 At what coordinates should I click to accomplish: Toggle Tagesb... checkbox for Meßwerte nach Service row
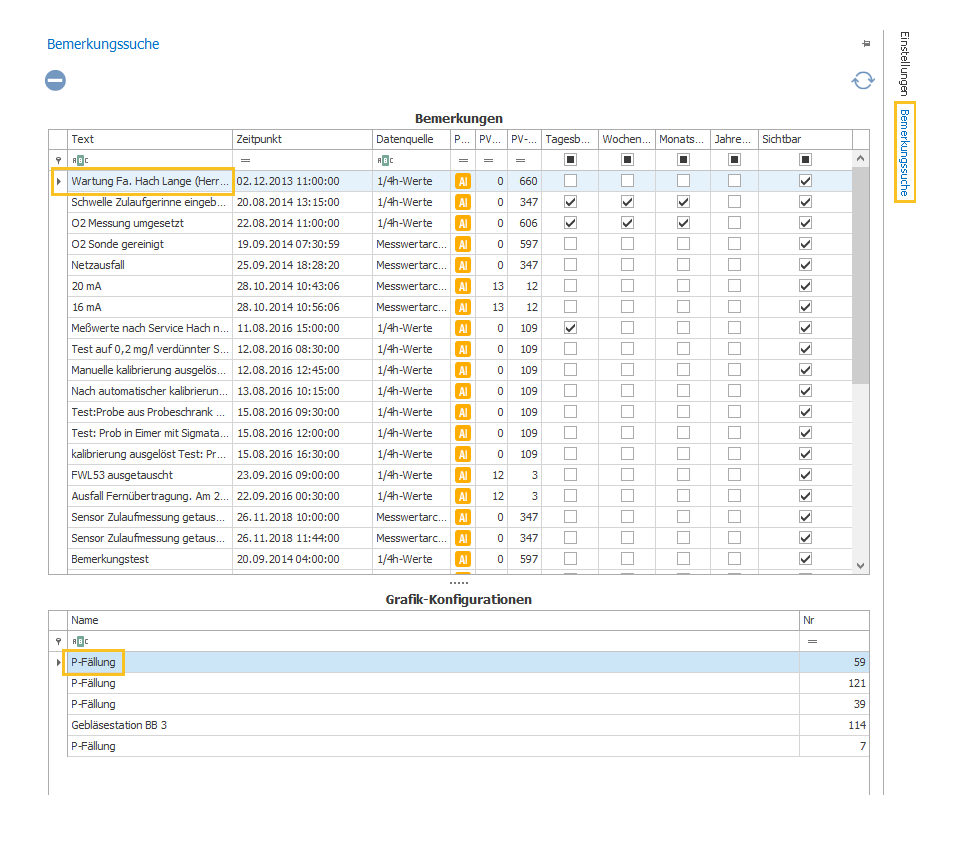point(570,328)
